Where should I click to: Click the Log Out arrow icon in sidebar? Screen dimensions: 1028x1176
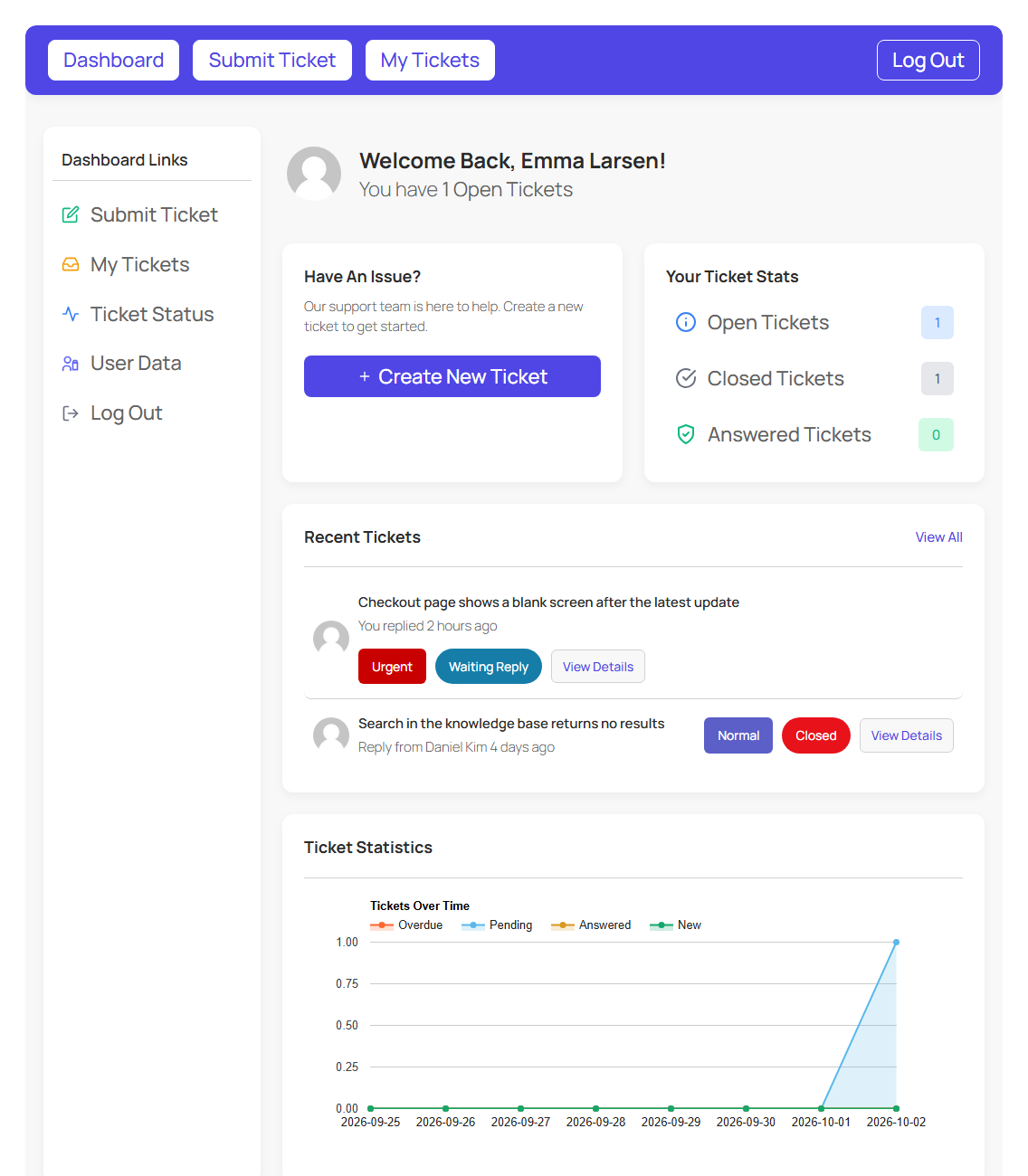click(71, 413)
